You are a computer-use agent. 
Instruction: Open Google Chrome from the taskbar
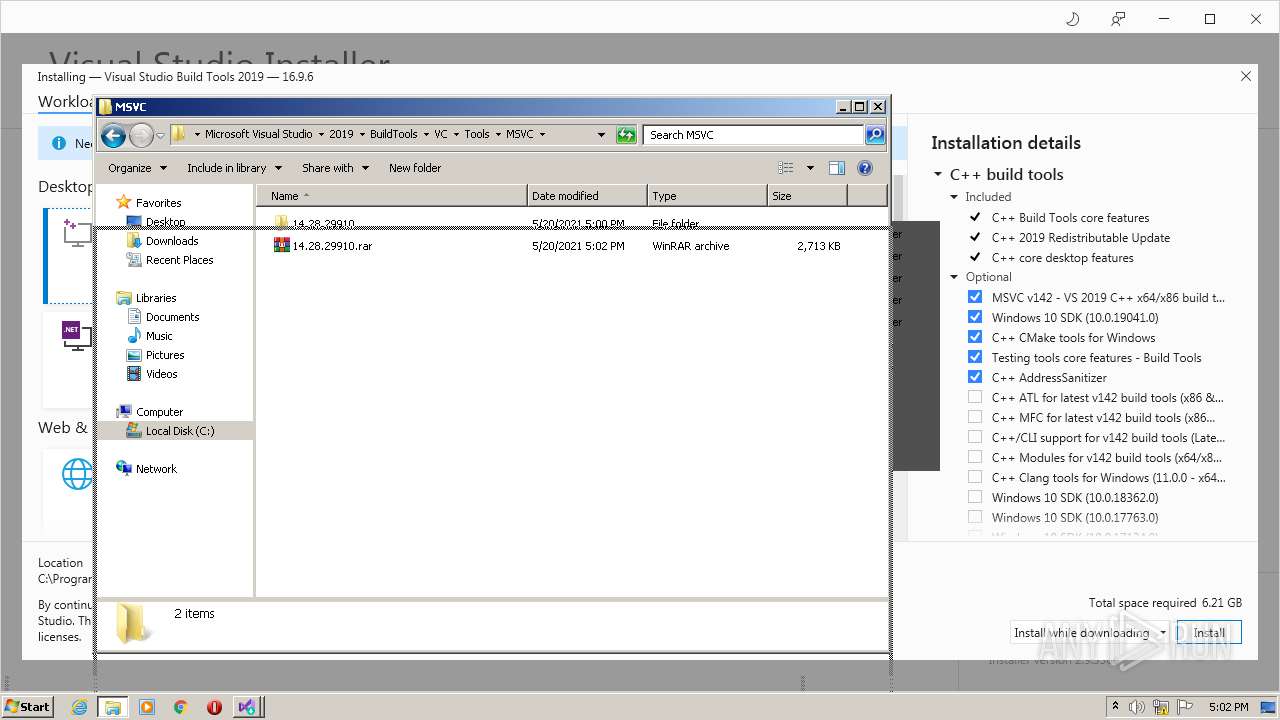tap(181, 707)
